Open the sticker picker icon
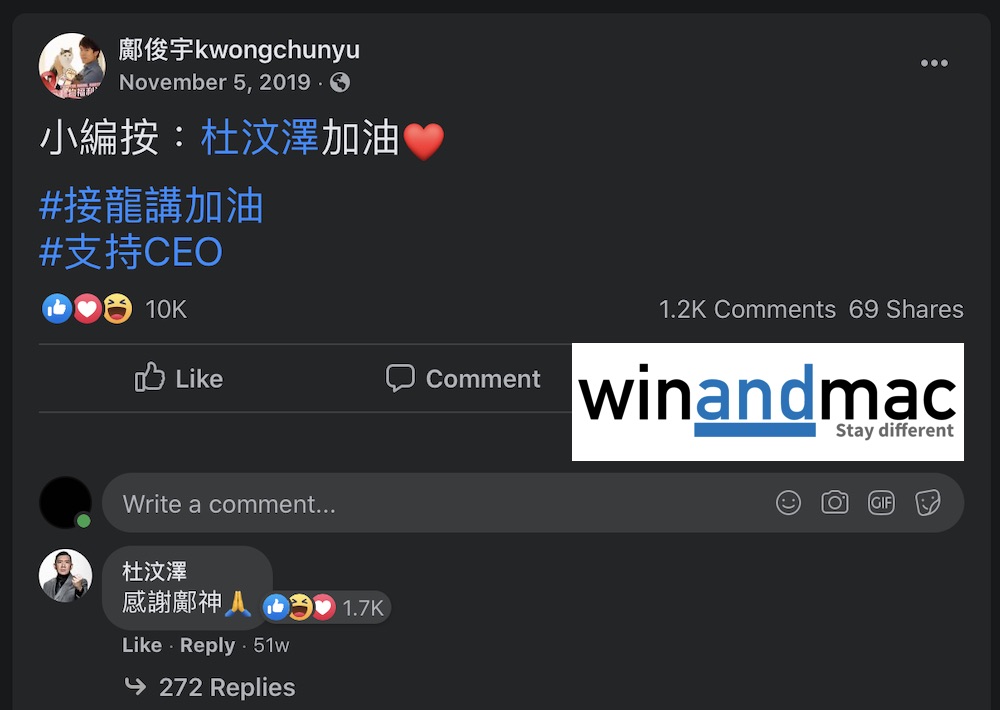Image resolution: width=1000 pixels, height=710 pixels. click(927, 503)
